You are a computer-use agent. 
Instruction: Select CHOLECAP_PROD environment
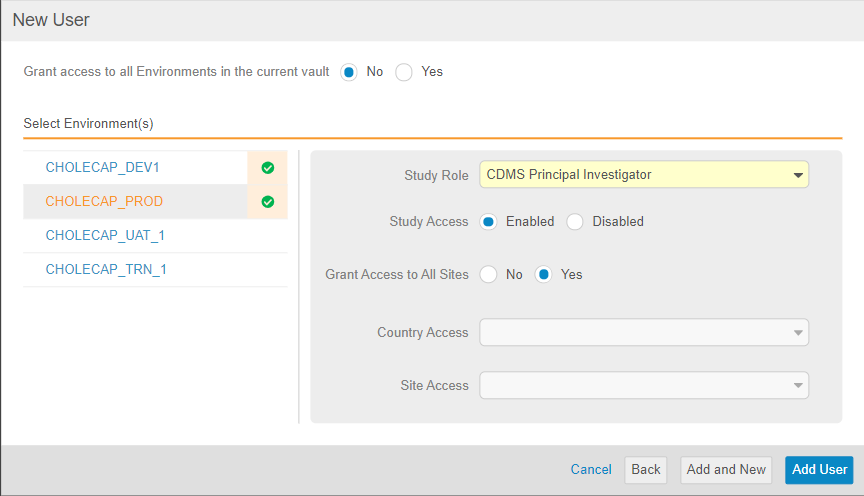[x=104, y=202]
